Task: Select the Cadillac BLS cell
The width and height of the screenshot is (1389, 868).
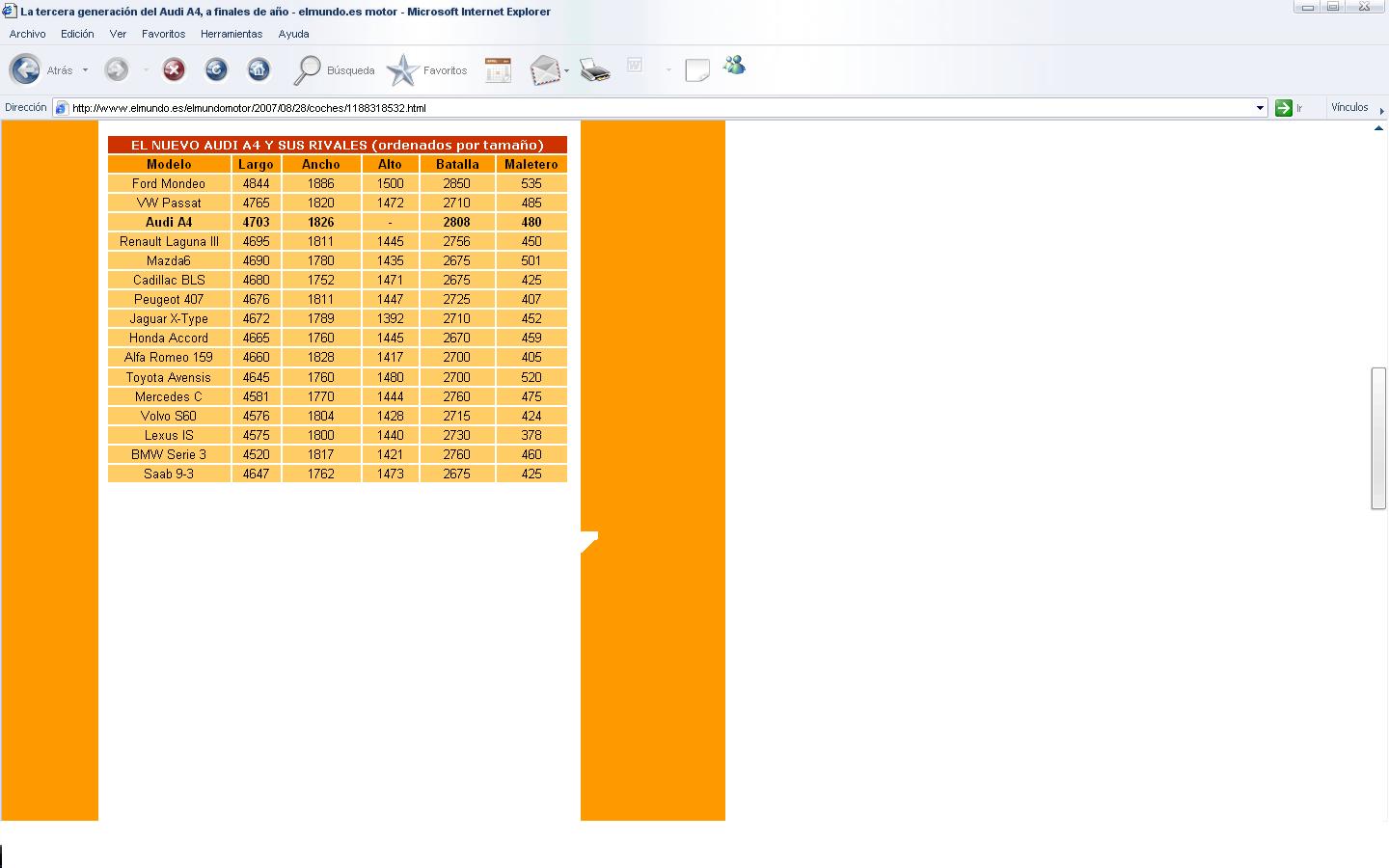Action: pyautogui.click(x=169, y=280)
